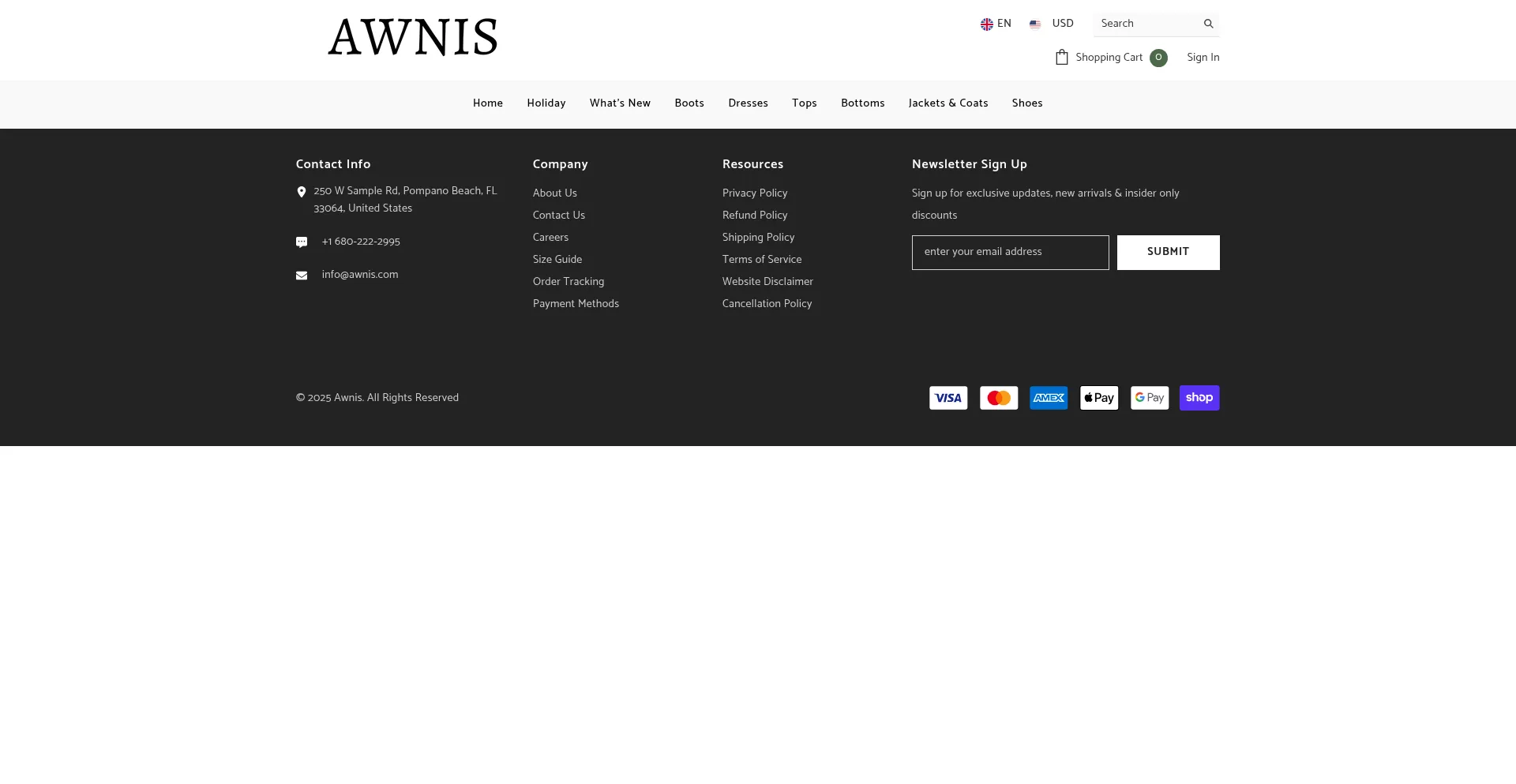The image size is (1516, 784).
Task: Open the Dresses navigation menu
Action: [748, 103]
